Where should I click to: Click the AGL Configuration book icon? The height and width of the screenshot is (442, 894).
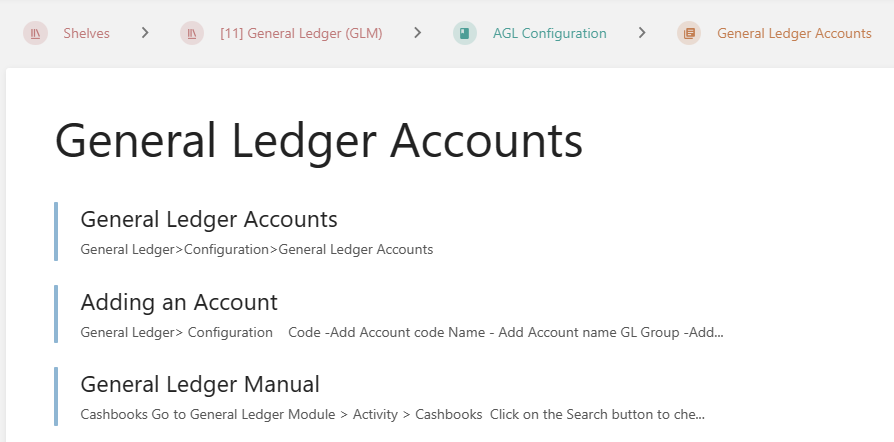(464, 33)
